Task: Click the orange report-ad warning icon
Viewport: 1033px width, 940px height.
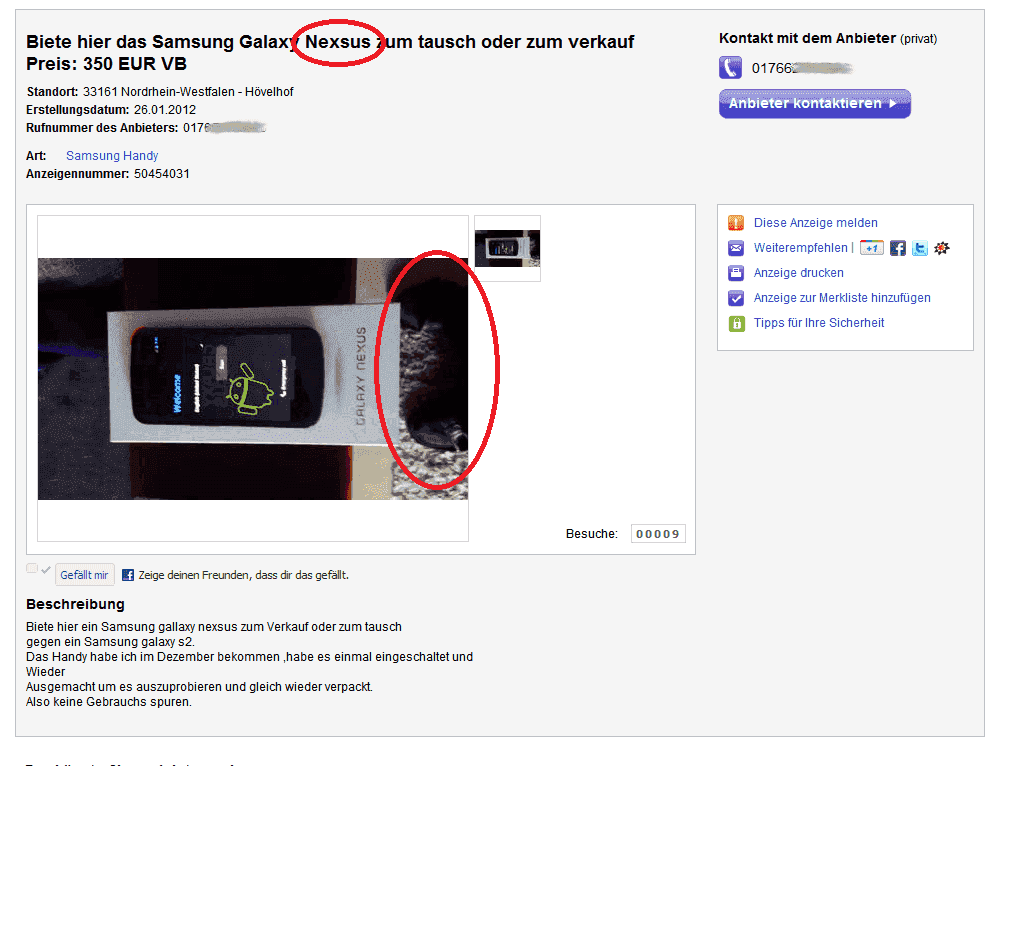Action: pyautogui.click(x=736, y=223)
